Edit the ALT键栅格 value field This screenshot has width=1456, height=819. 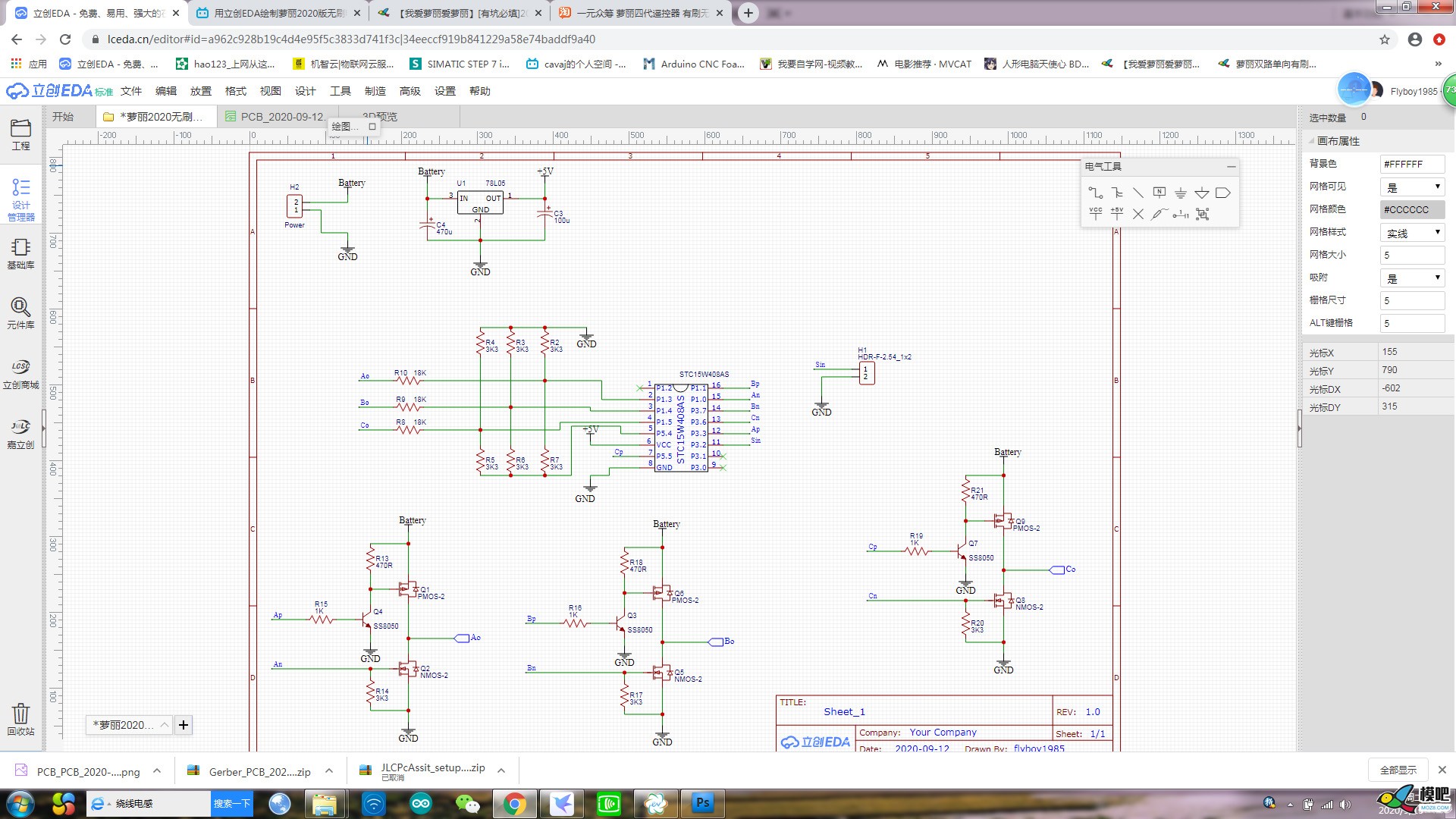[x=1412, y=323]
